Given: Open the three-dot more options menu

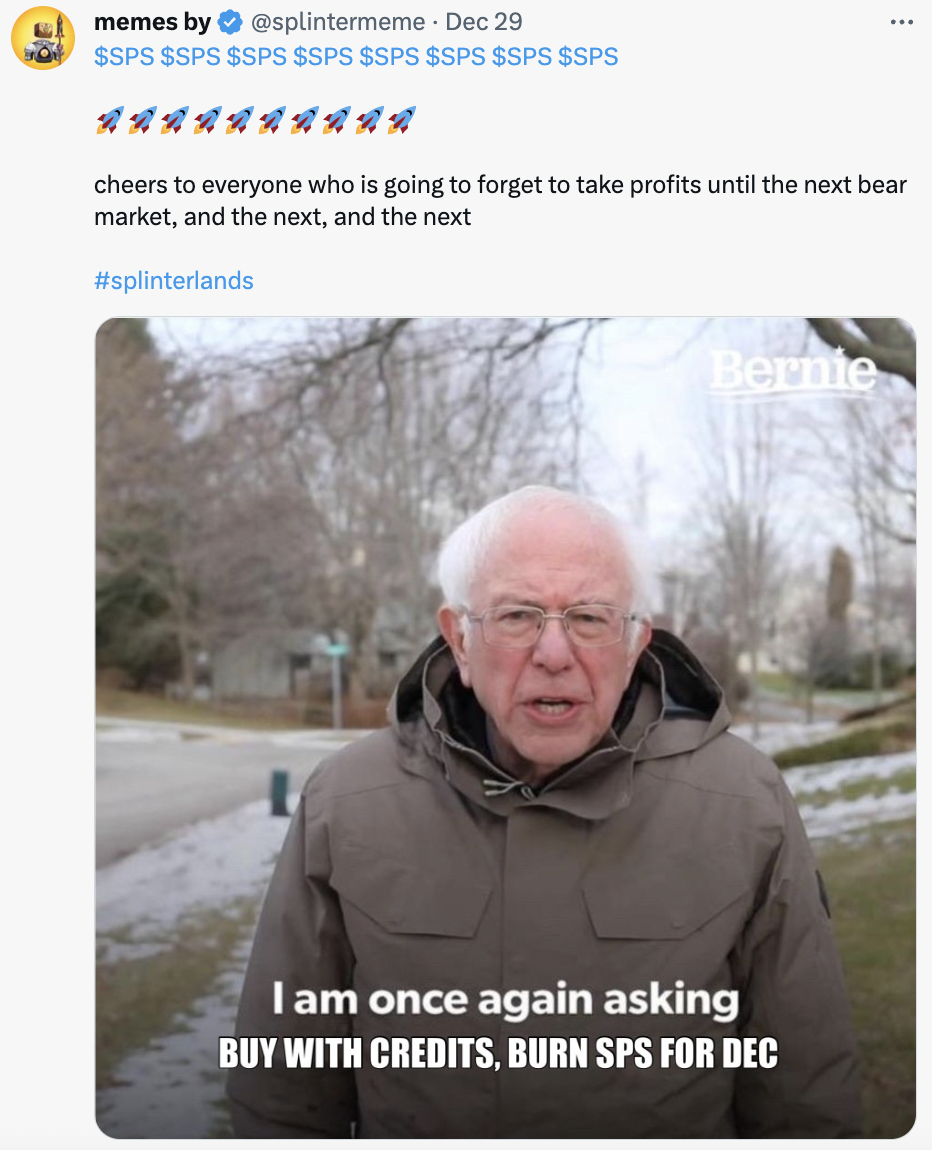Looking at the screenshot, I should 901,22.
